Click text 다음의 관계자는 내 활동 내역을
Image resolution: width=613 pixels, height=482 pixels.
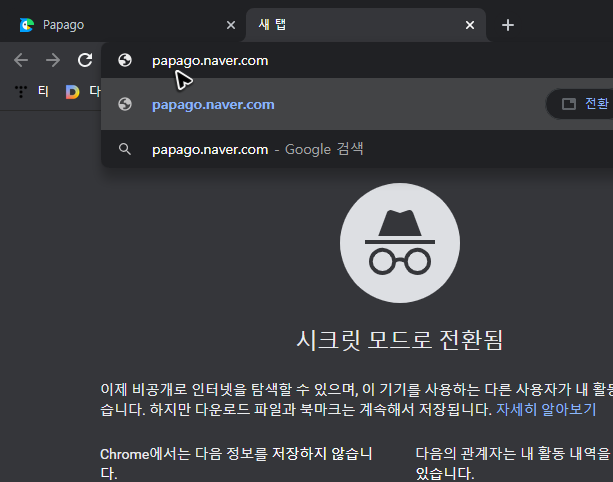[x=513, y=453]
